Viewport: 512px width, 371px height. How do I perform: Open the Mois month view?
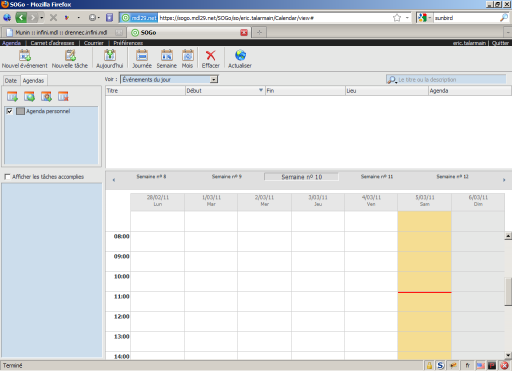coord(187,59)
